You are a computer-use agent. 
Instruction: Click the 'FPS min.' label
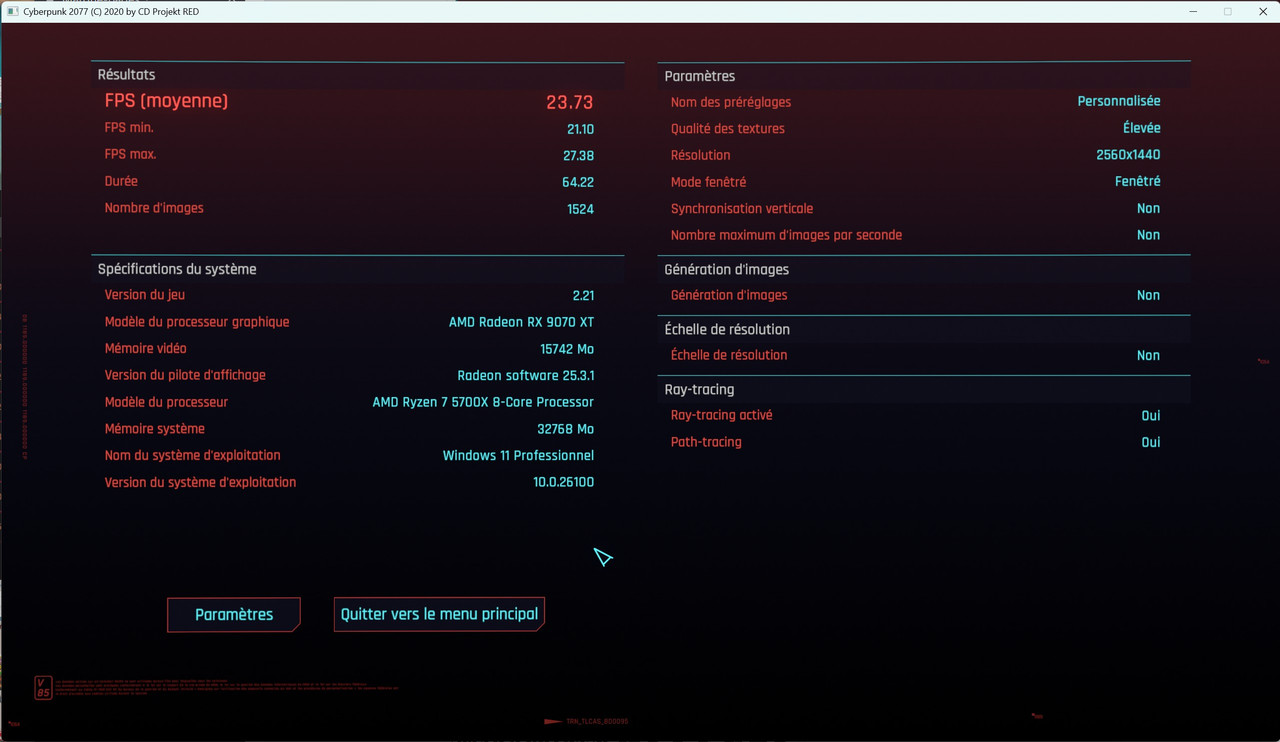tap(129, 128)
